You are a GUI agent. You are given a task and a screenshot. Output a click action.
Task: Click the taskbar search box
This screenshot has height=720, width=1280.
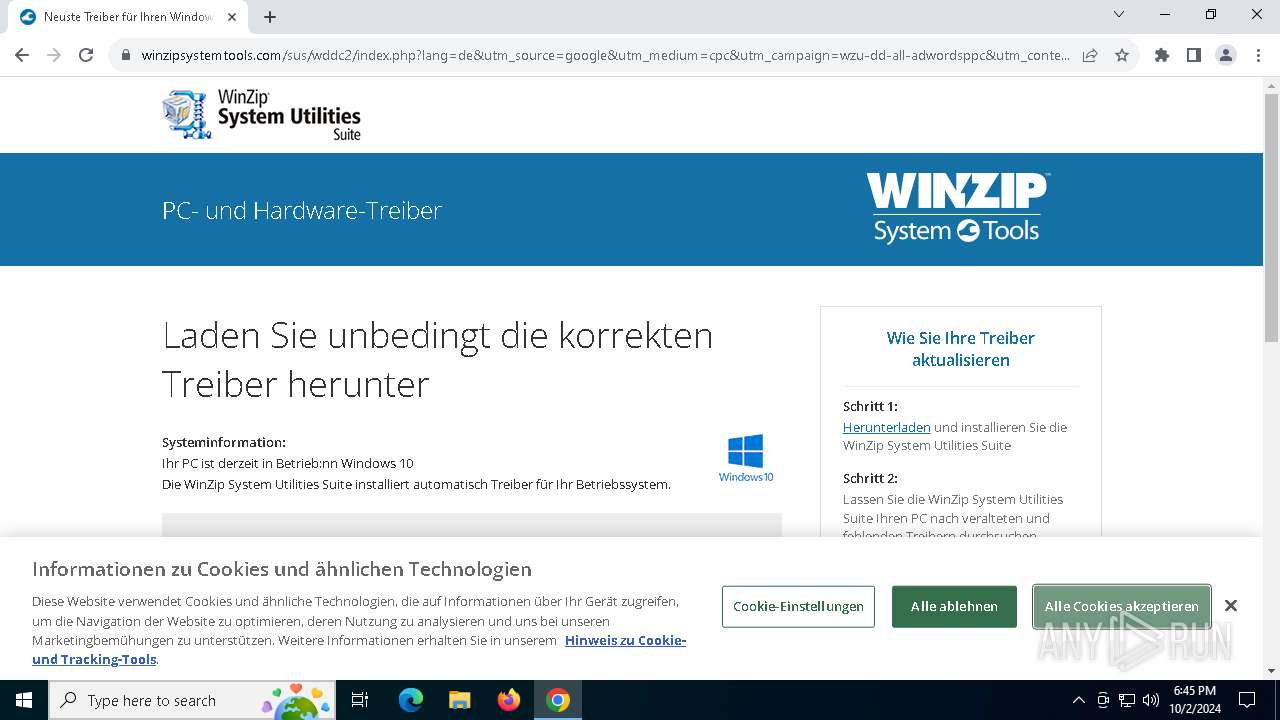[x=192, y=700]
